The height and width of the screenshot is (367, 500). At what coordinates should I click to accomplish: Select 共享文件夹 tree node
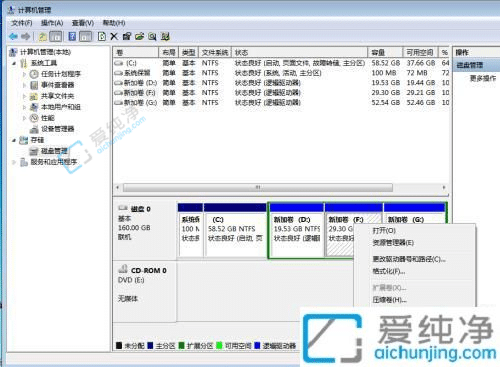pos(57,96)
